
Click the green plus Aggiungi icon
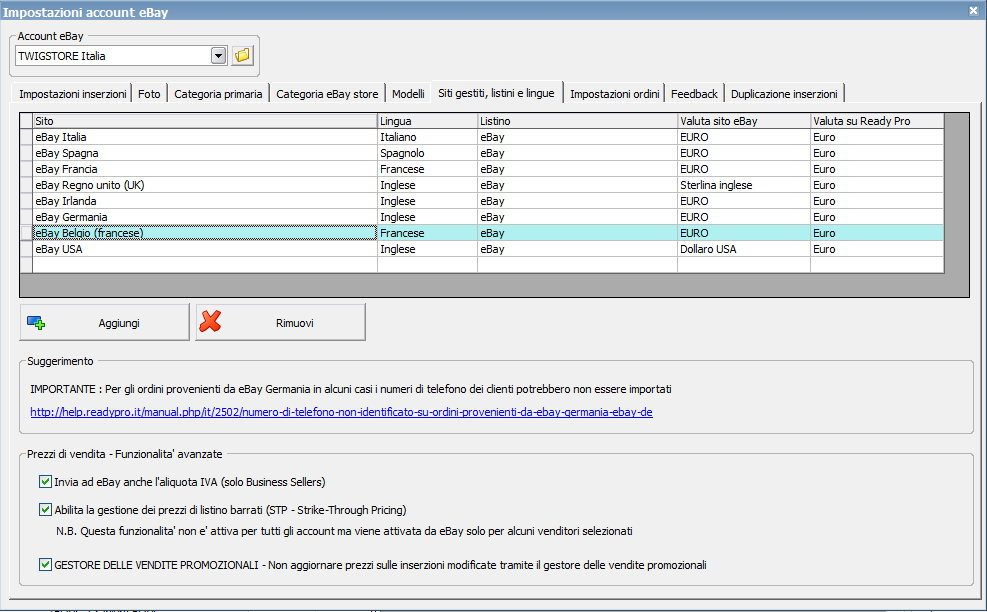[x=37, y=323]
